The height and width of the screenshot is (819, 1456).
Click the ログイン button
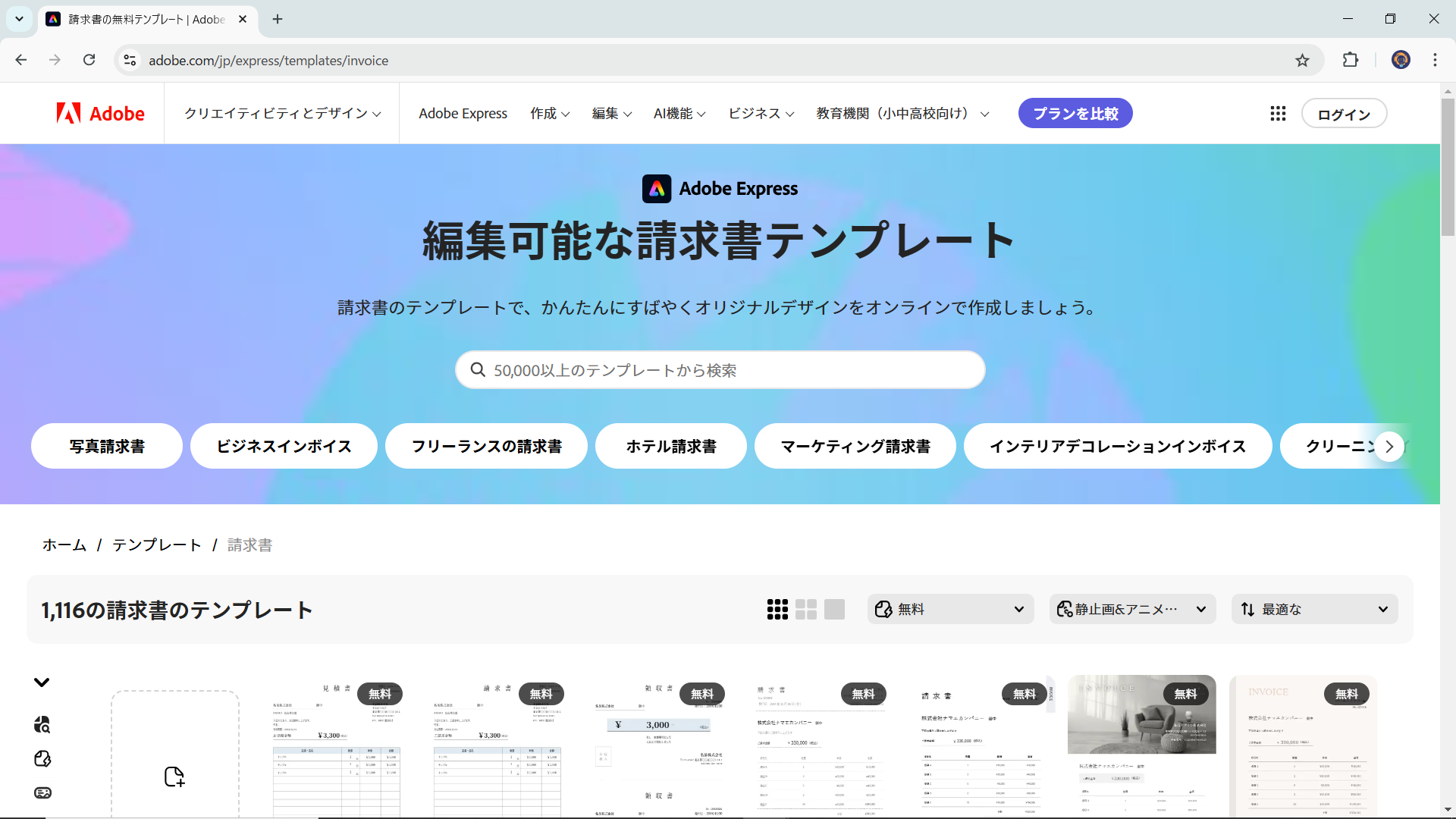tap(1344, 115)
